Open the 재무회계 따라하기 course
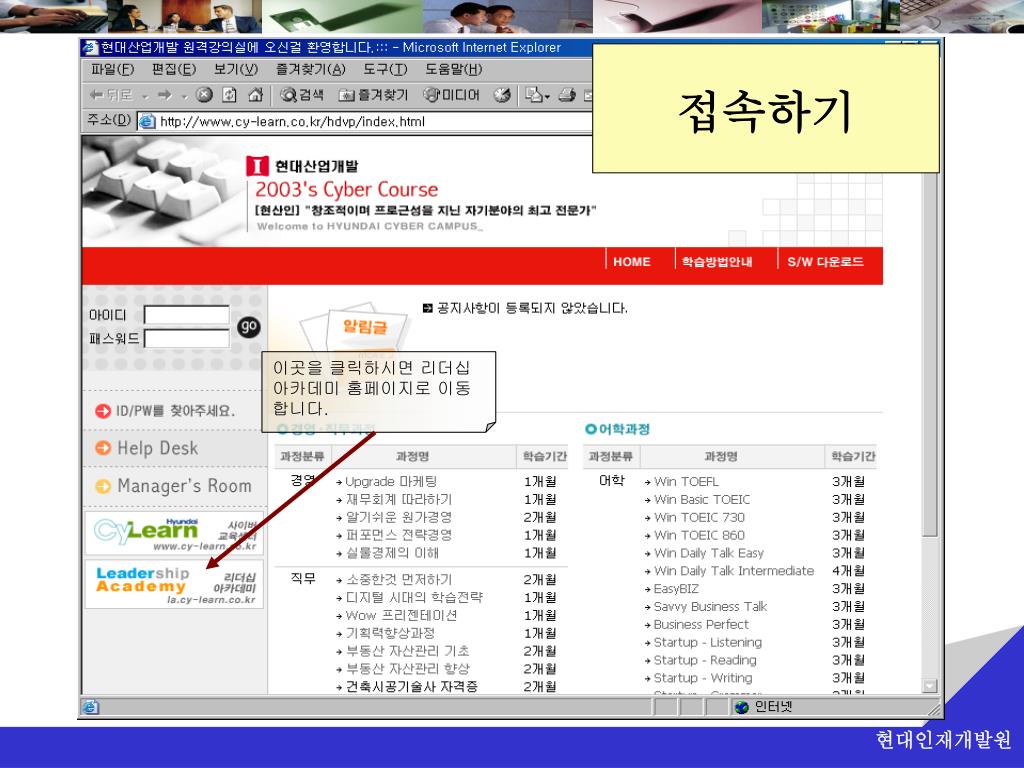This screenshot has height=768, width=1024. tap(398, 500)
